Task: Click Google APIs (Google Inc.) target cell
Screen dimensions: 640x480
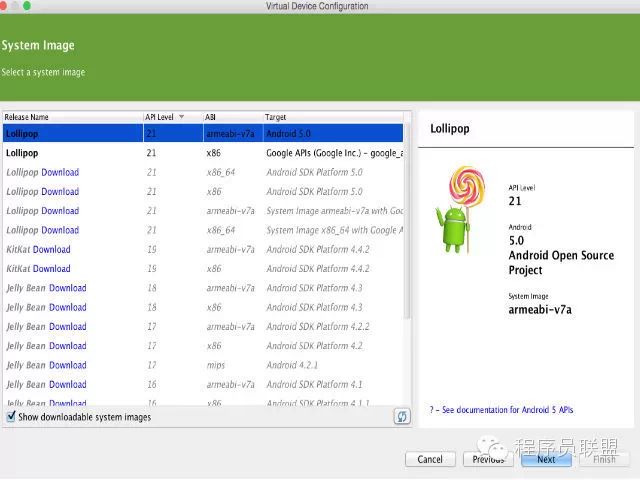Action: coord(334,153)
